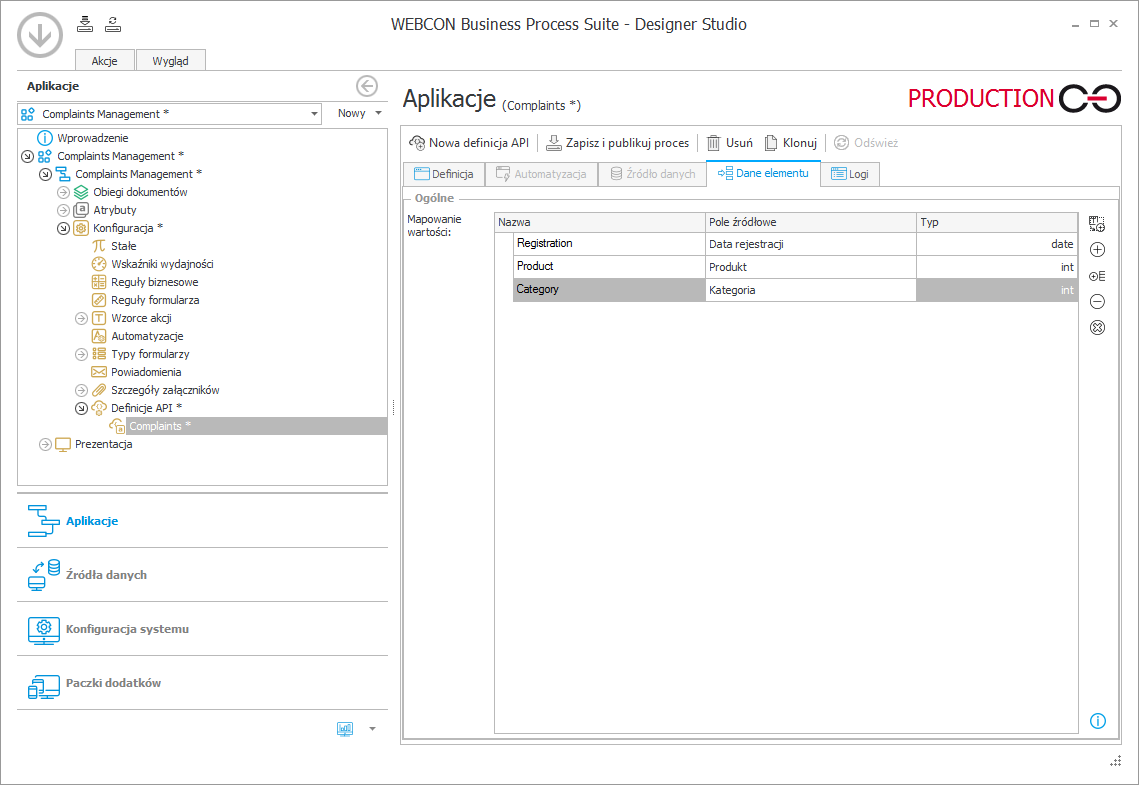Select the Registration mapping row

[795, 244]
